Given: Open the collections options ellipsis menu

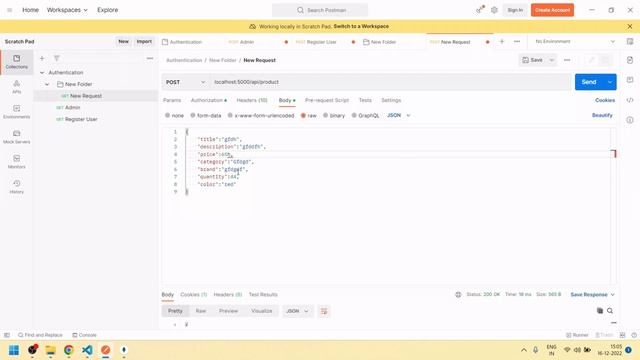Looking at the screenshot, I should (x=150, y=58).
